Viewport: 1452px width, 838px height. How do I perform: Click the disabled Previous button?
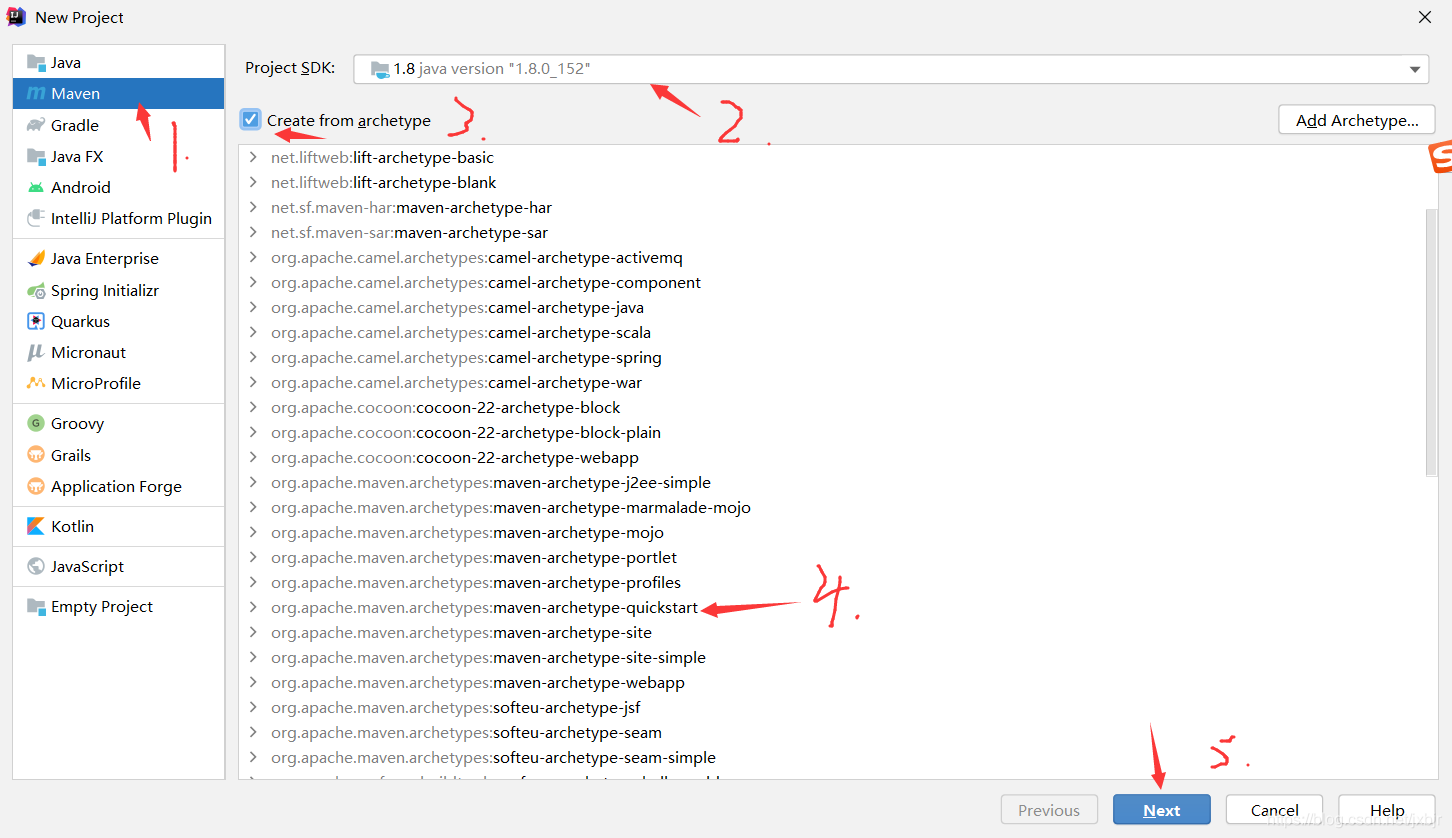1049,810
